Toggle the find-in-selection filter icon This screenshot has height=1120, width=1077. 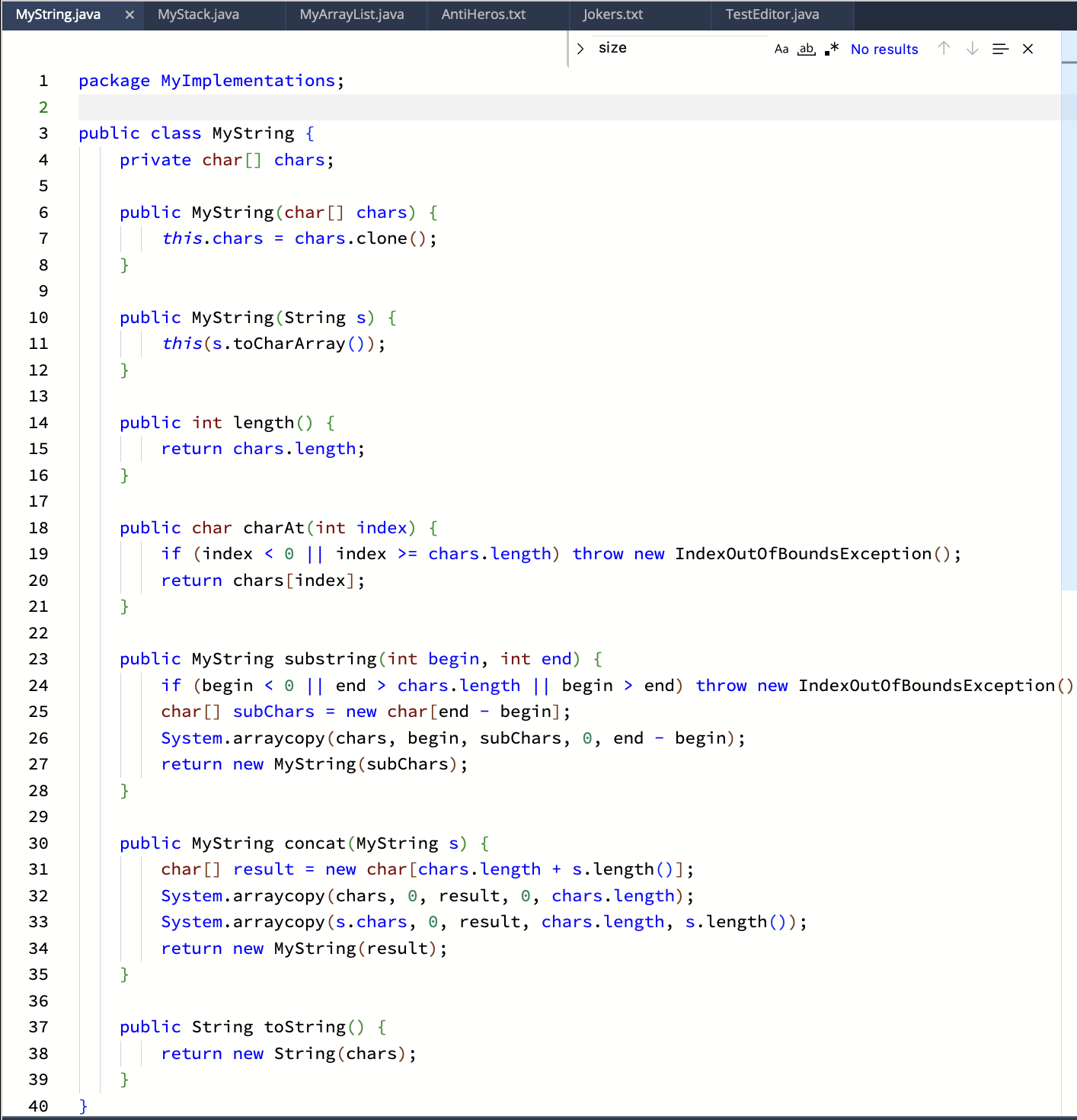click(1000, 49)
